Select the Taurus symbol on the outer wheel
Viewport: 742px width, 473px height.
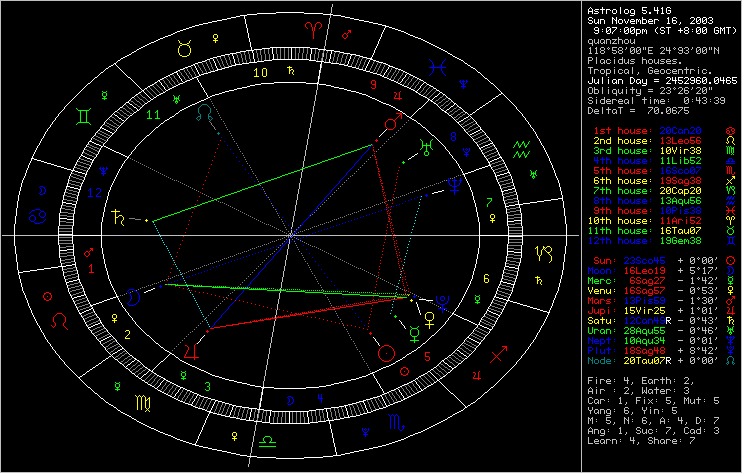(186, 47)
